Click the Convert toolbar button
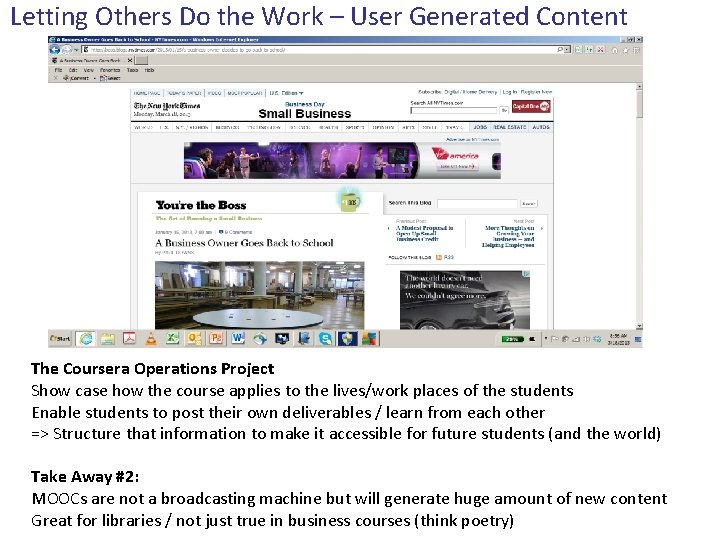Image resolution: width=720 pixels, height=540 pixels. tap(76, 78)
